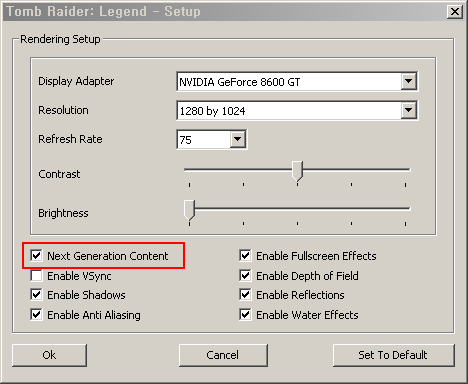
Task: Open the Display Adapter dropdown arrow
Action: coord(408,81)
